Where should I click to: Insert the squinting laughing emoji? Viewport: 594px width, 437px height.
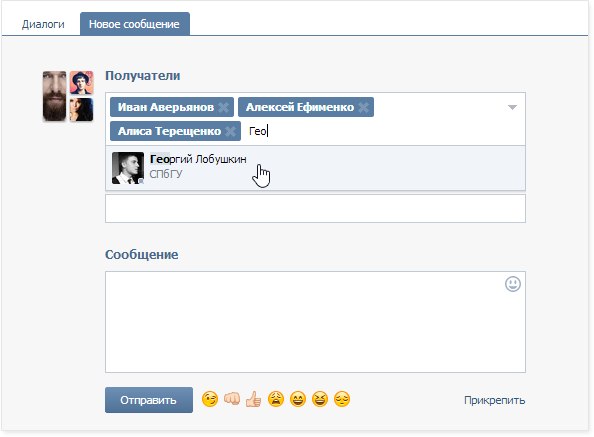320,400
